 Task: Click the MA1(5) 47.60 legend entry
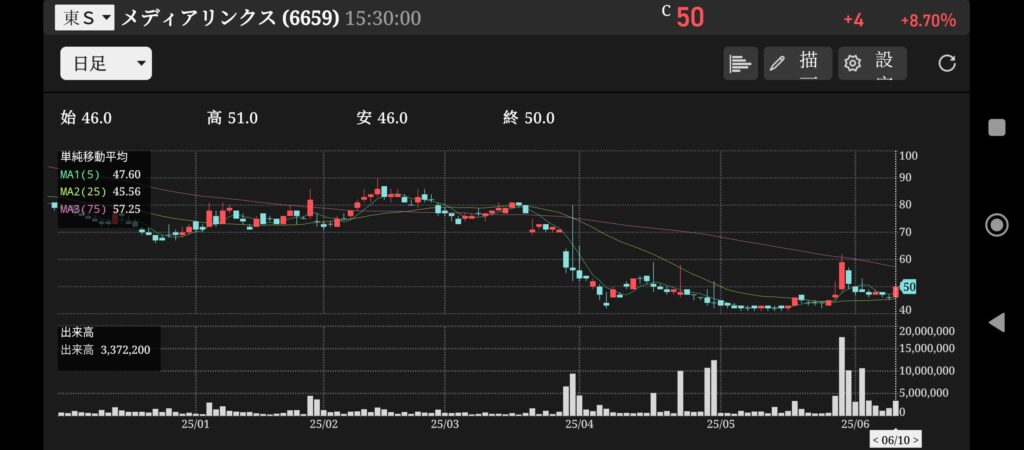[99, 174]
